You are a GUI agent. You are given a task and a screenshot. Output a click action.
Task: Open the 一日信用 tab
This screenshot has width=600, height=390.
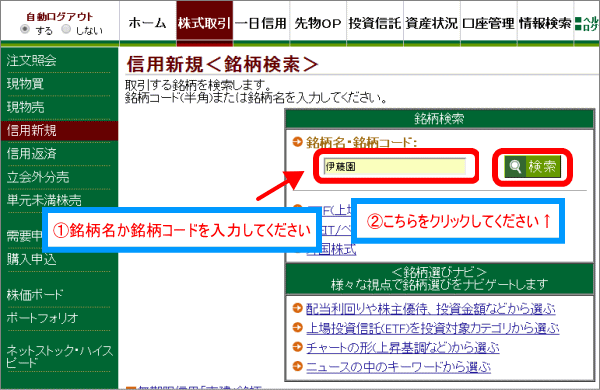pyautogui.click(x=261, y=23)
